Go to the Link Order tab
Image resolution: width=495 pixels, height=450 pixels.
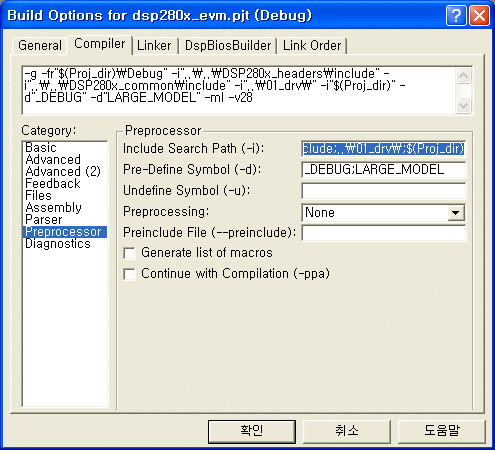click(x=312, y=45)
